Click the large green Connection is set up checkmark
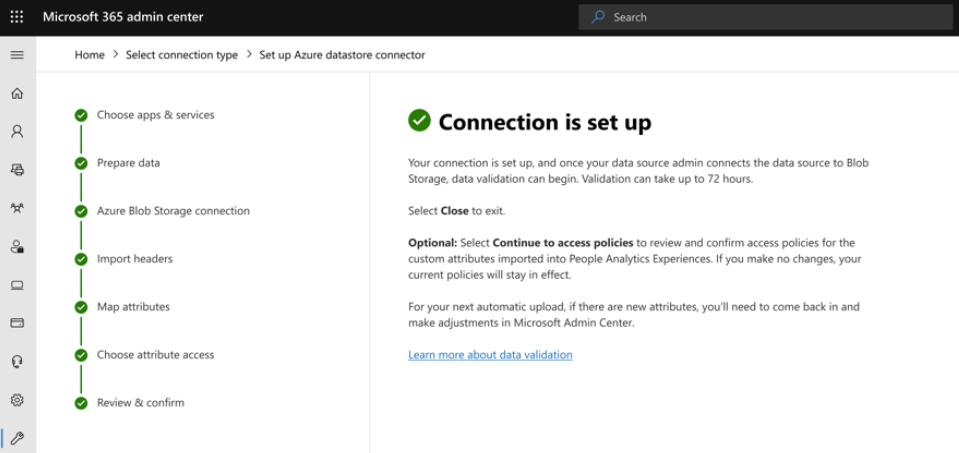 point(420,121)
